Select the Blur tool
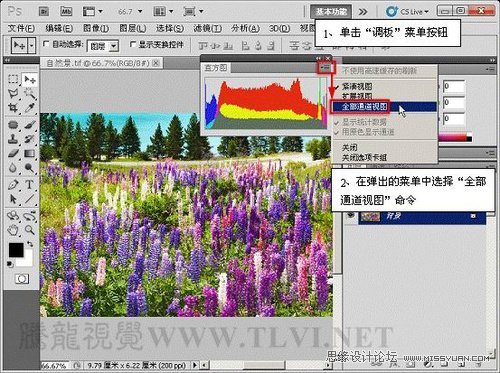 tap(13, 167)
